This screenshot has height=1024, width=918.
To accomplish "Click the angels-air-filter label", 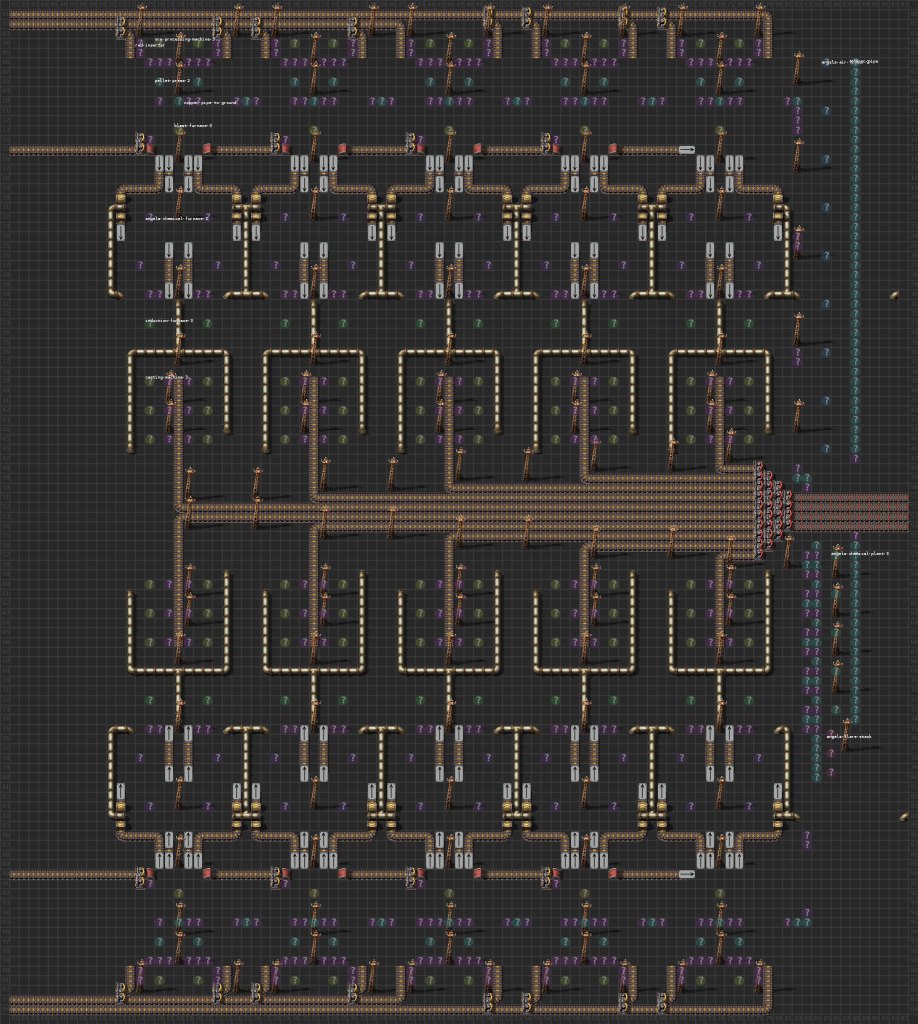I will [838, 62].
